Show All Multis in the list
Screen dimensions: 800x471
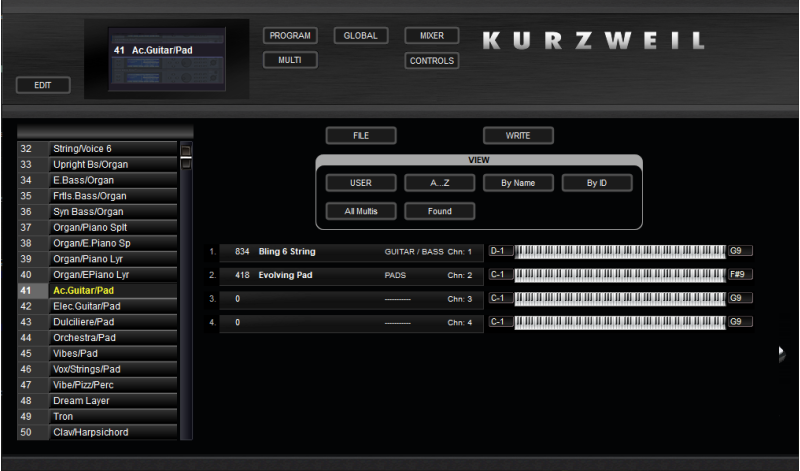click(x=361, y=211)
